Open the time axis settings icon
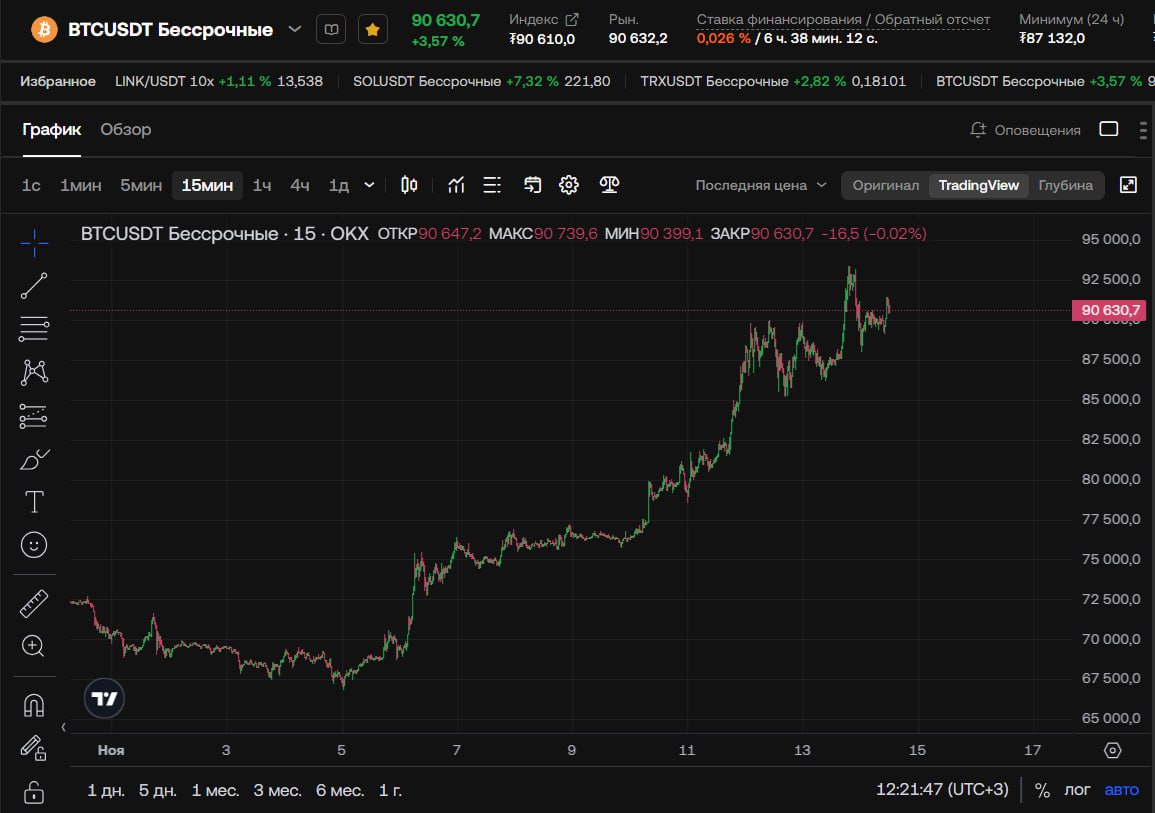1155x813 pixels. click(1113, 750)
